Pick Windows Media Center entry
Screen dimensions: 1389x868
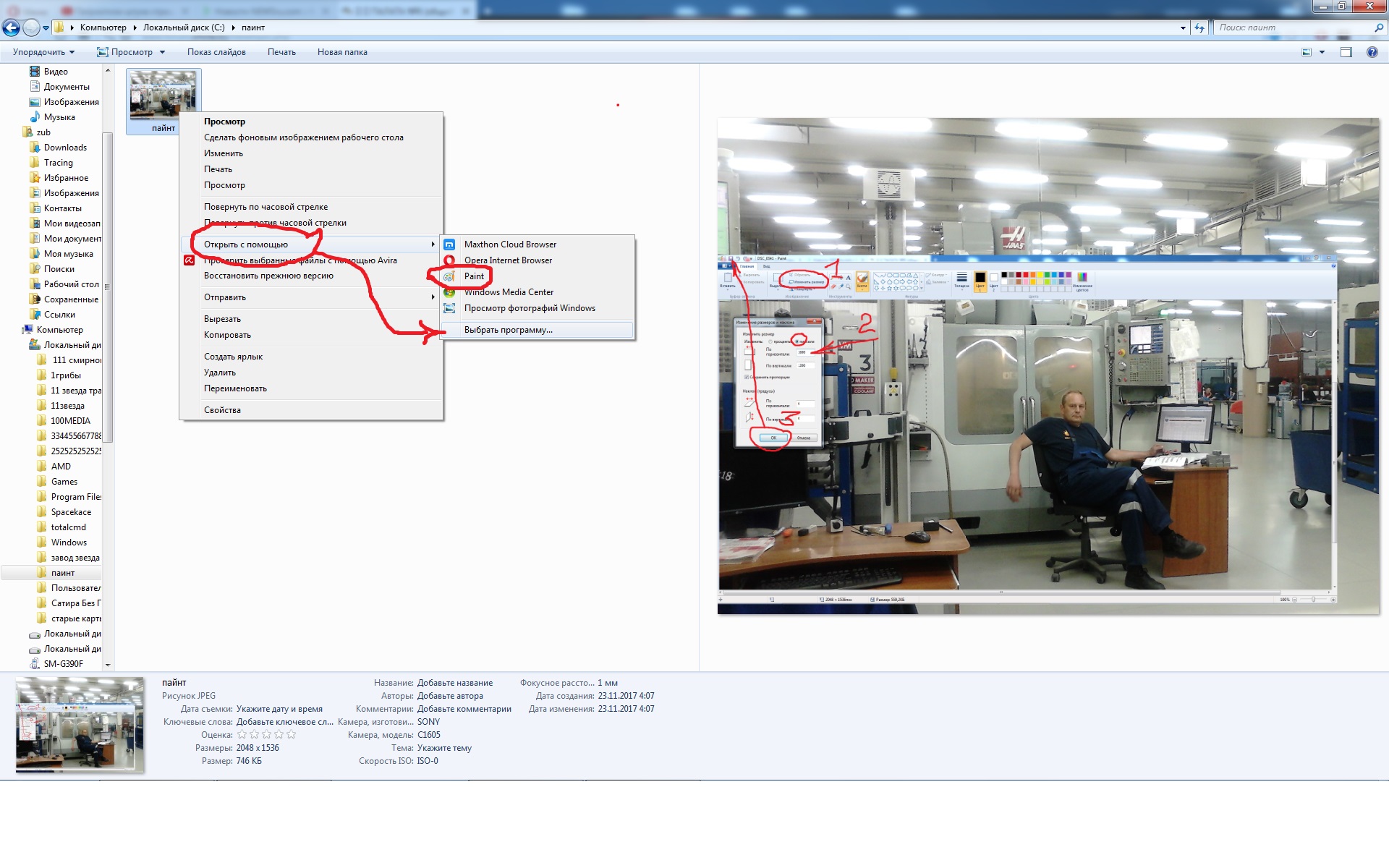509,292
